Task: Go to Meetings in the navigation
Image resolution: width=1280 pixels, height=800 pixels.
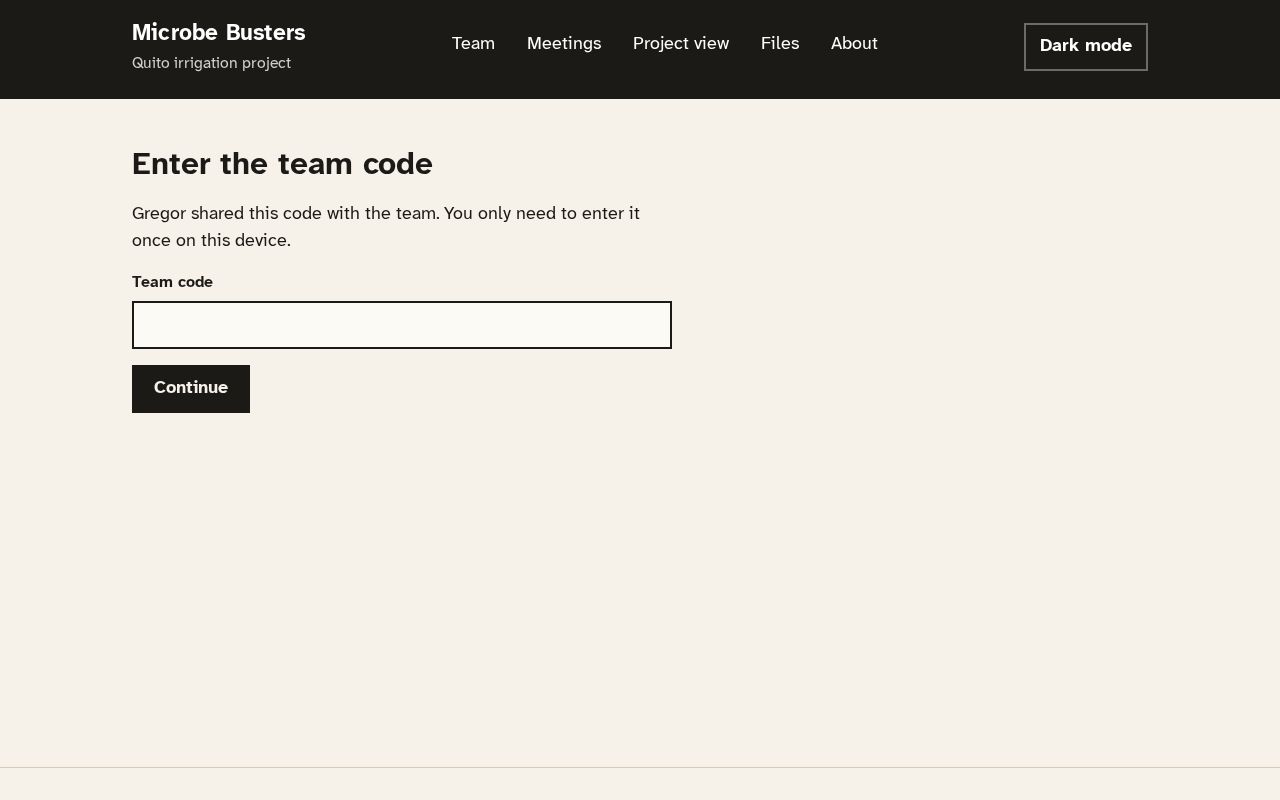Action: (564, 43)
